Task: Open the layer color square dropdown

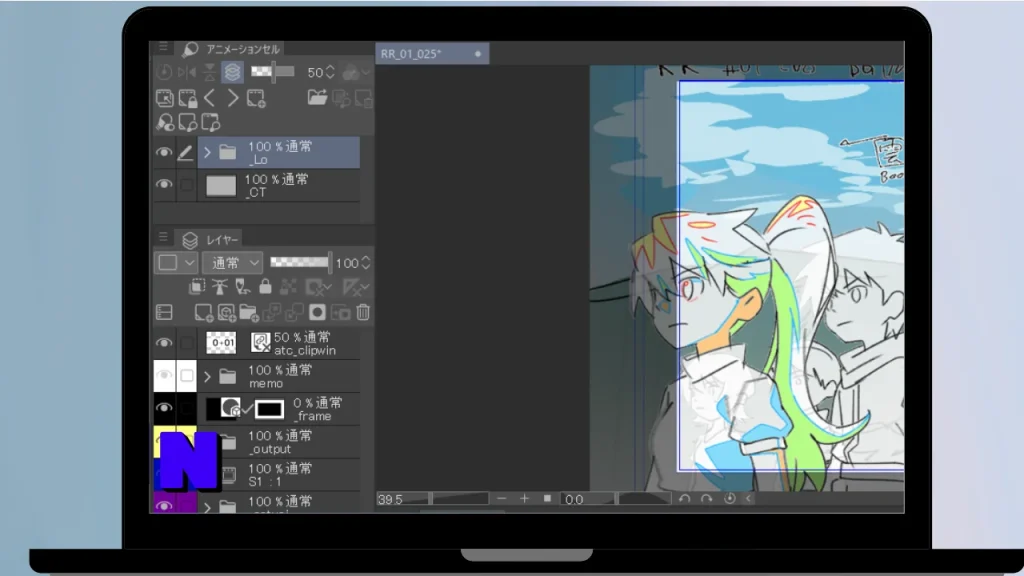Action: [x=176, y=263]
